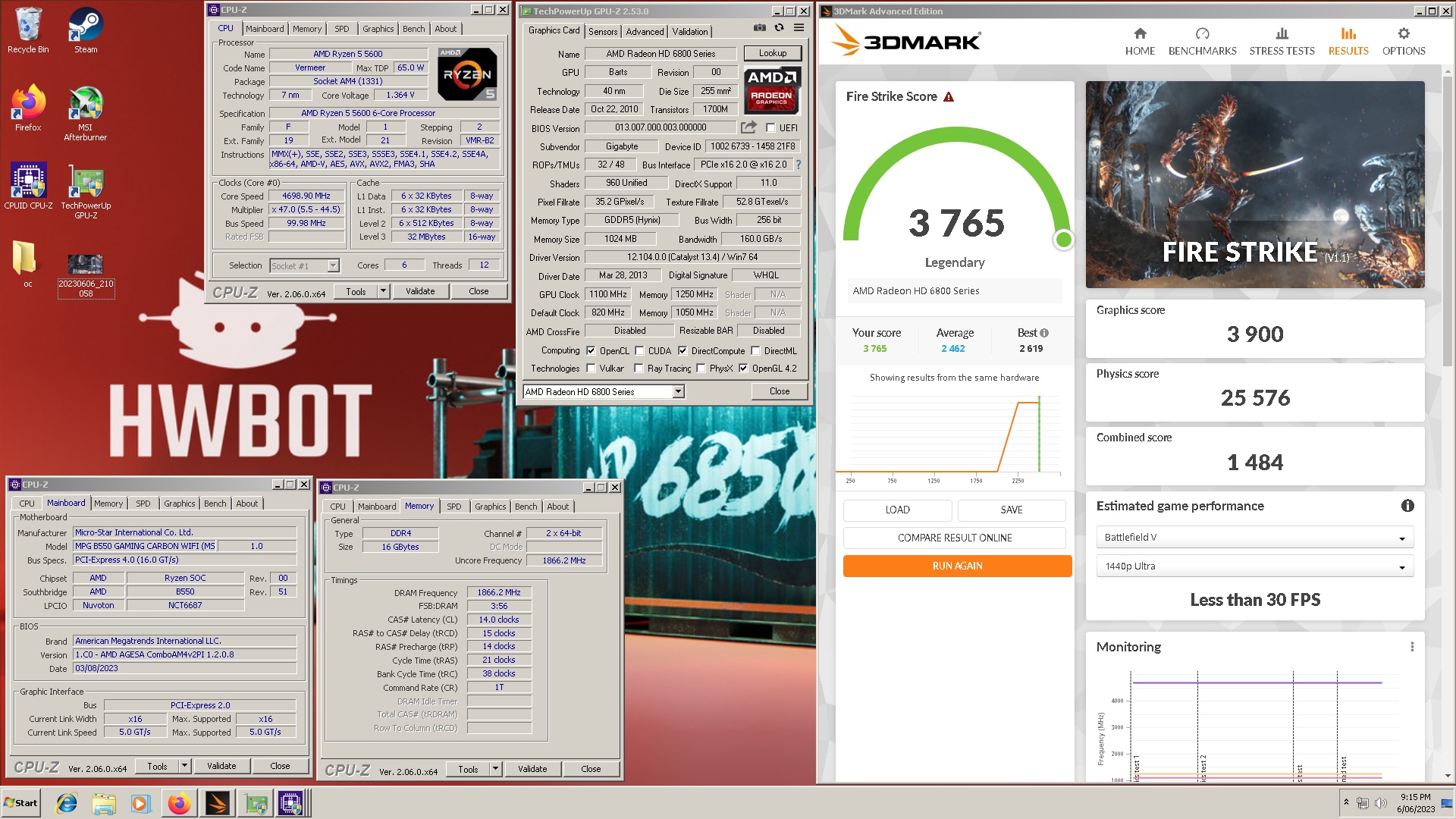This screenshot has height=819, width=1456.
Task: Toggle the OpenGL 4.2 checkbox
Action: 743,369
